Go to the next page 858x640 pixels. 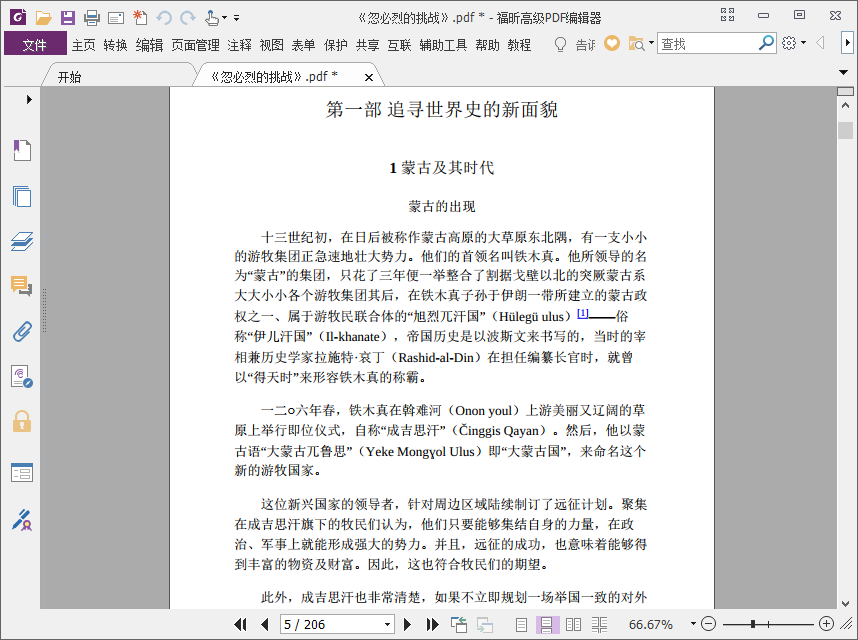click(x=407, y=624)
